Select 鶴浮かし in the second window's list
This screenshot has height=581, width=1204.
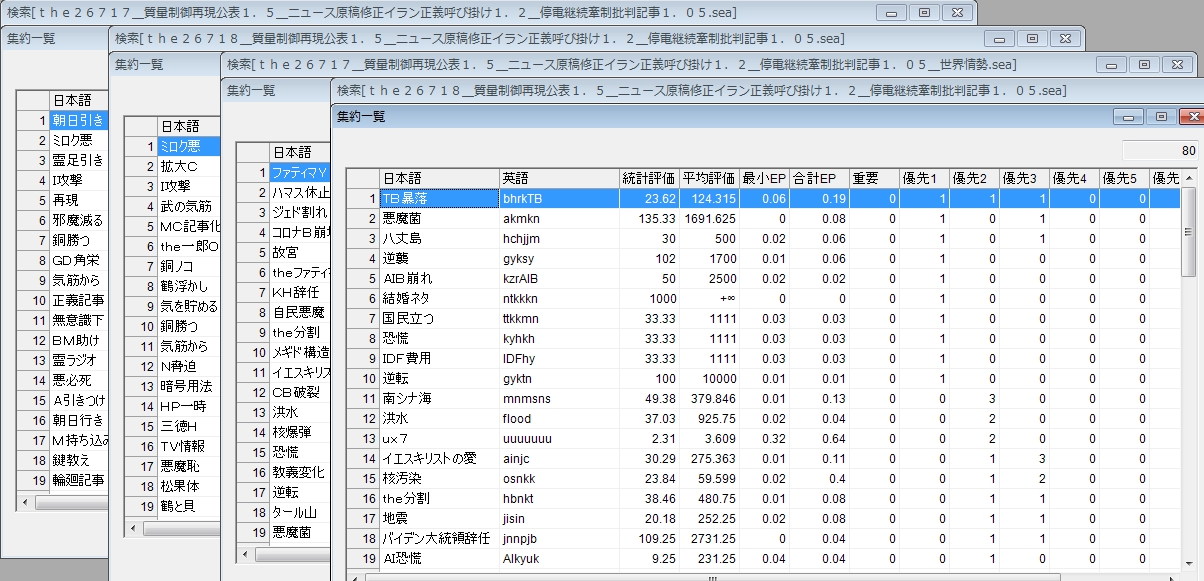[x=187, y=286]
